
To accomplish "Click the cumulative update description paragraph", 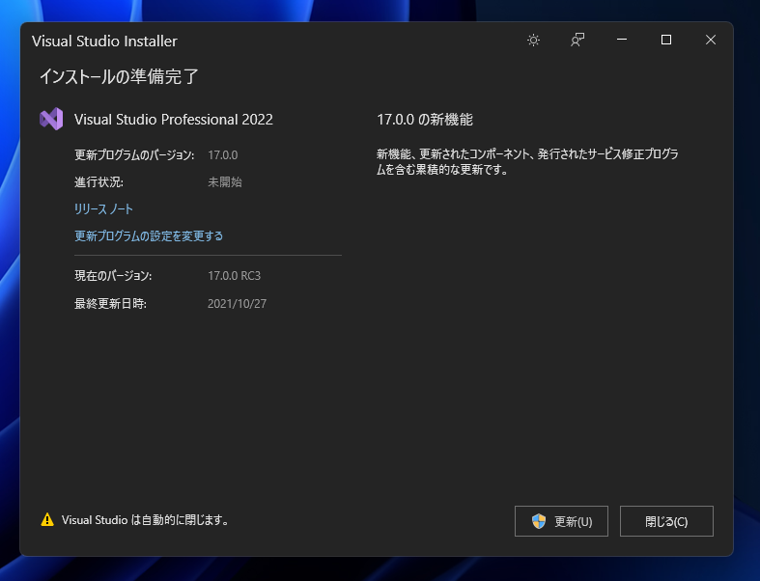I will pos(527,162).
